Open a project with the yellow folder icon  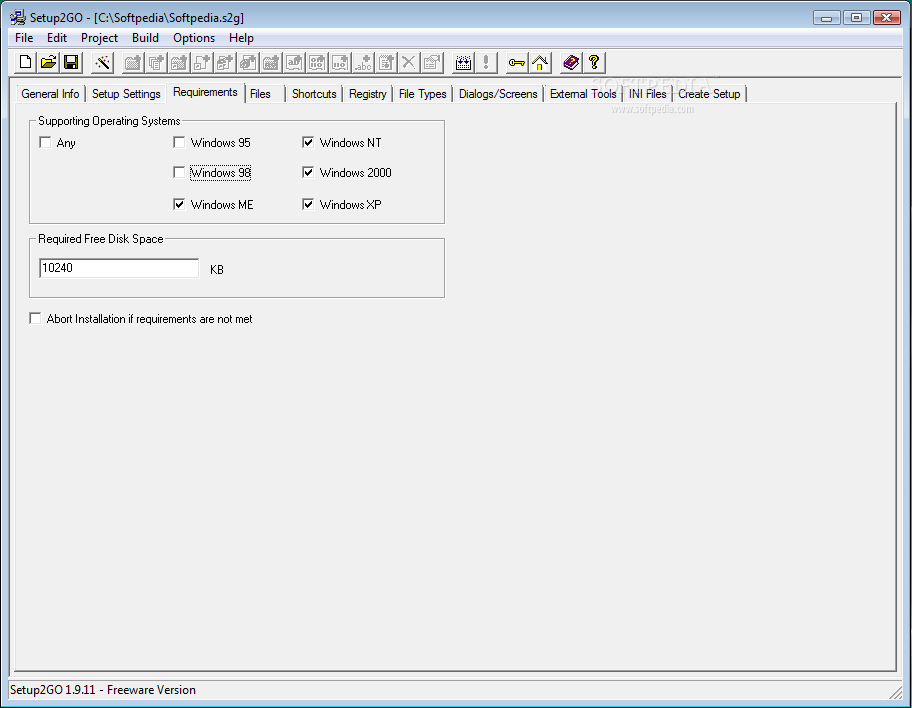click(49, 62)
